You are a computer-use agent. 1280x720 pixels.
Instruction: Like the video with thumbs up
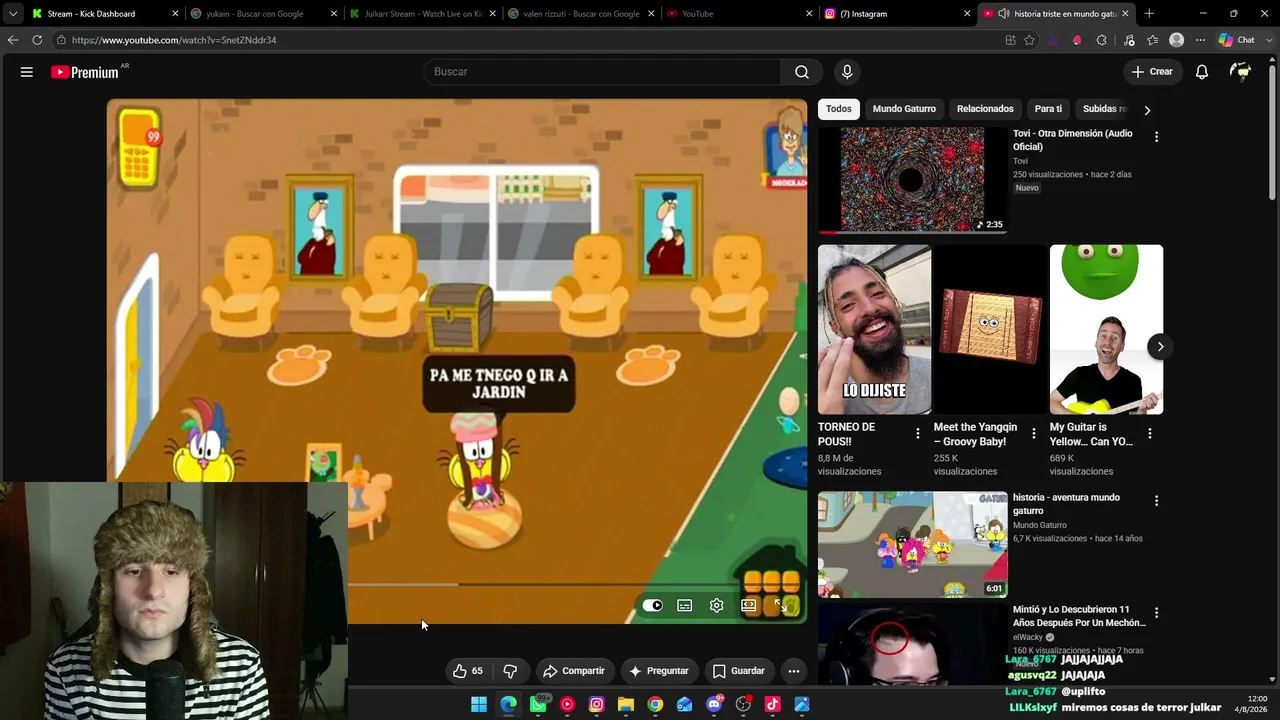click(x=467, y=671)
